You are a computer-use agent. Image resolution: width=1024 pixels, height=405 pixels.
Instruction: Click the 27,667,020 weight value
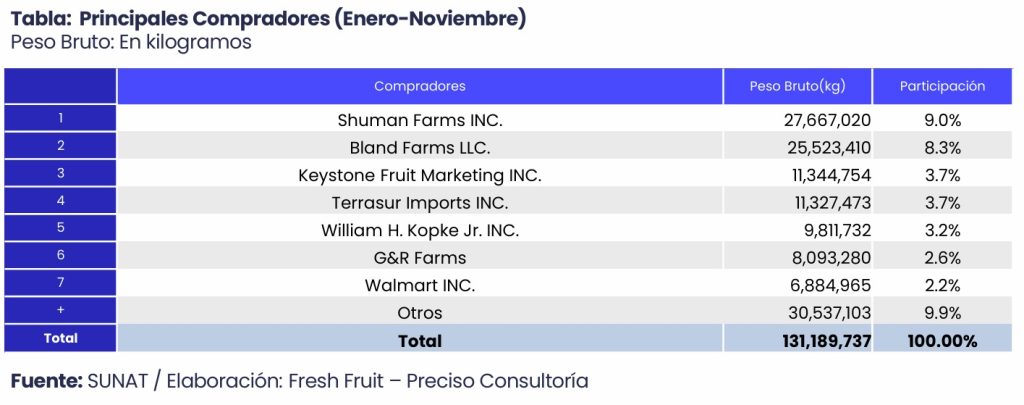[x=827, y=120]
